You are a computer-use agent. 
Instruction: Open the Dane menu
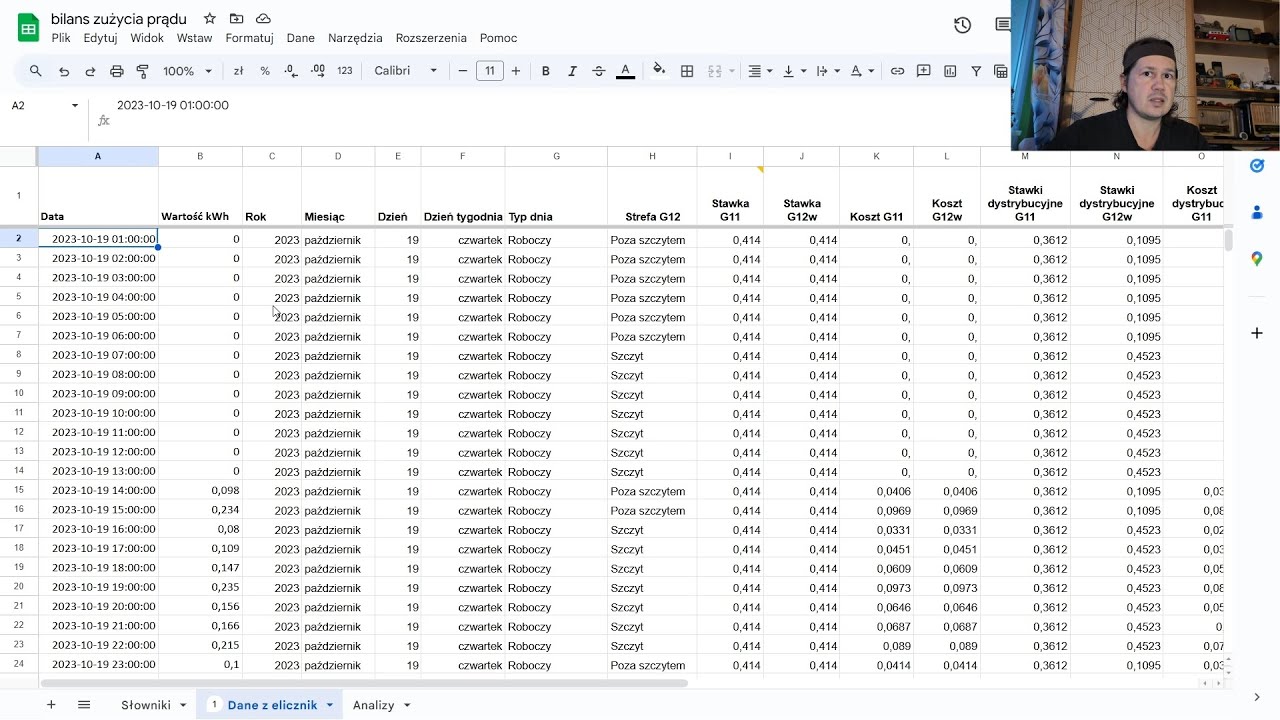pos(300,38)
